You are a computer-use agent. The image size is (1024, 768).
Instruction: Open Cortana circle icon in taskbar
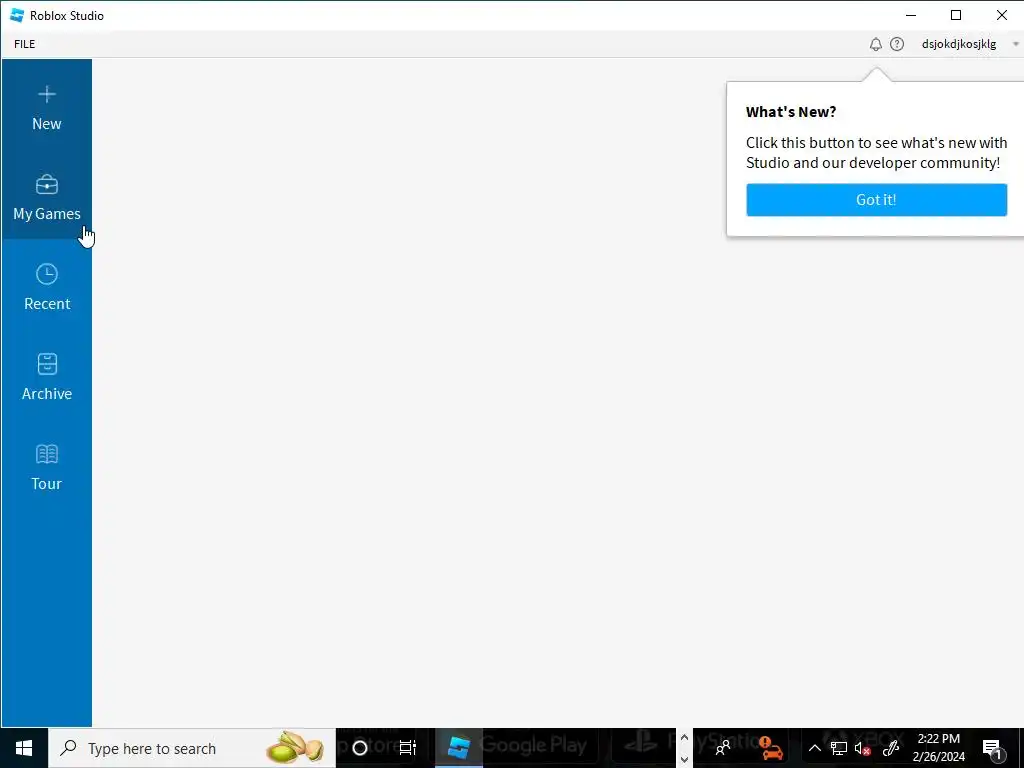point(360,748)
